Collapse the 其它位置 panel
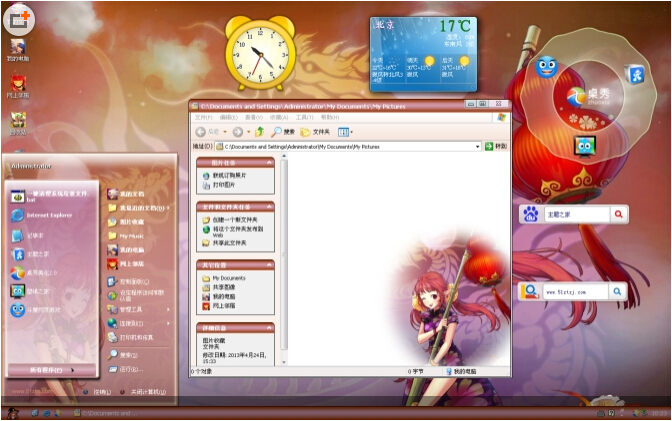 click(x=270, y=265)
